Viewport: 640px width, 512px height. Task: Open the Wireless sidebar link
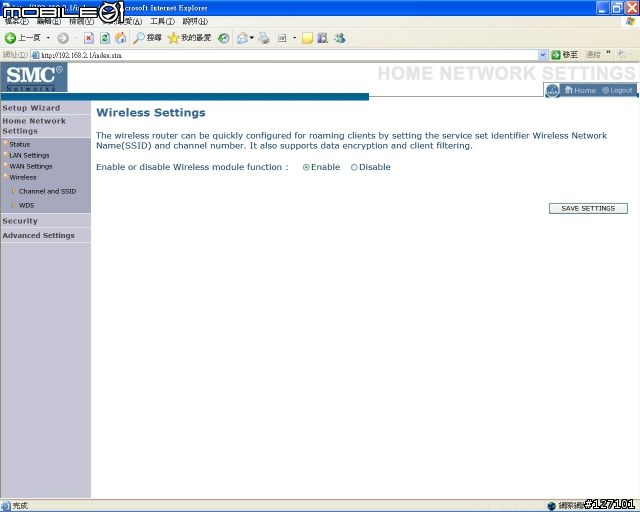point(23,178)
